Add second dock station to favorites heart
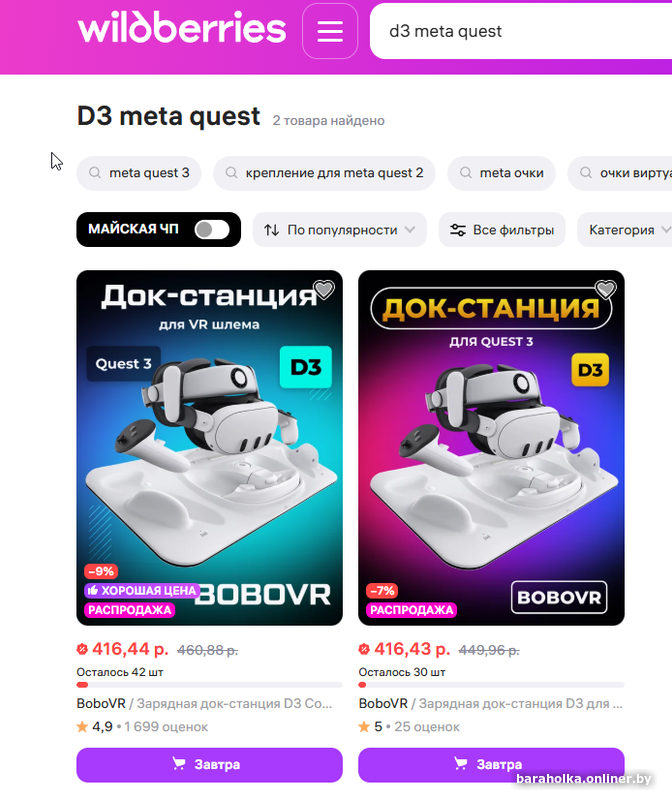This screenshot has width=672, height=800. (x=605, y=289)
